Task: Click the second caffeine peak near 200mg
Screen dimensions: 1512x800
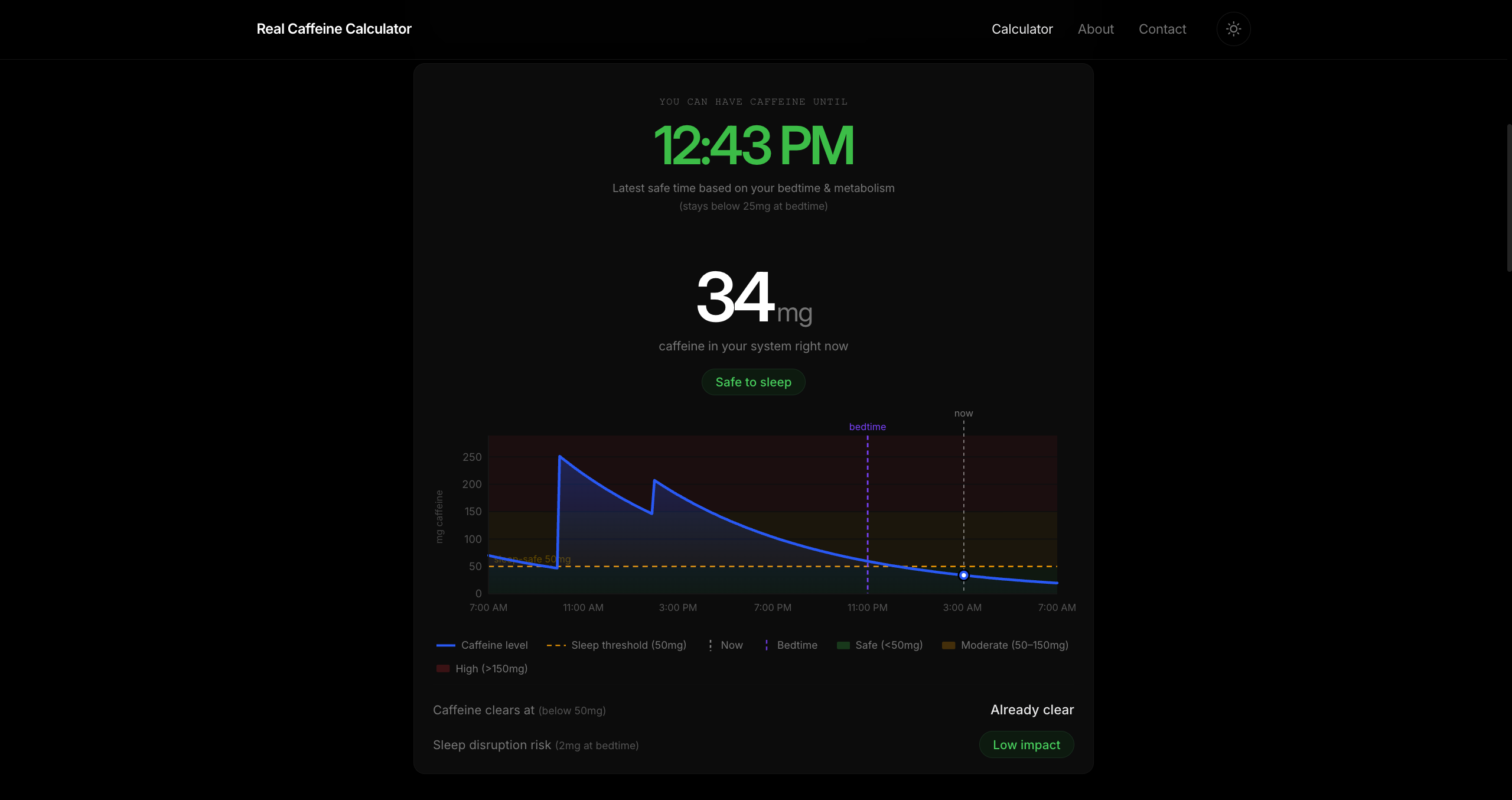Action: point(654,480)
